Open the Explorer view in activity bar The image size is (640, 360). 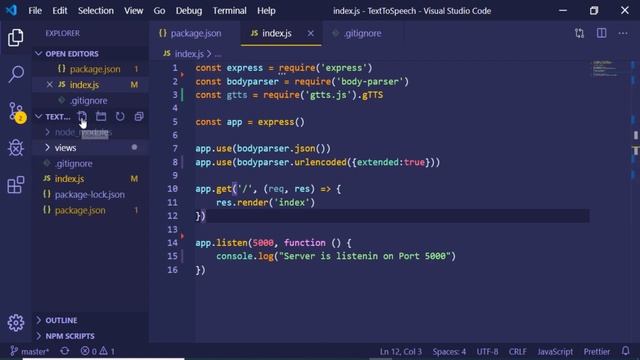click(x=16, y=38)
